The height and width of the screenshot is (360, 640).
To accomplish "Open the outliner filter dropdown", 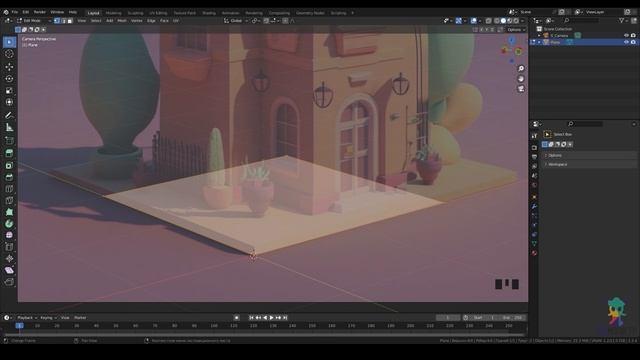I will (x=623, y=20).
